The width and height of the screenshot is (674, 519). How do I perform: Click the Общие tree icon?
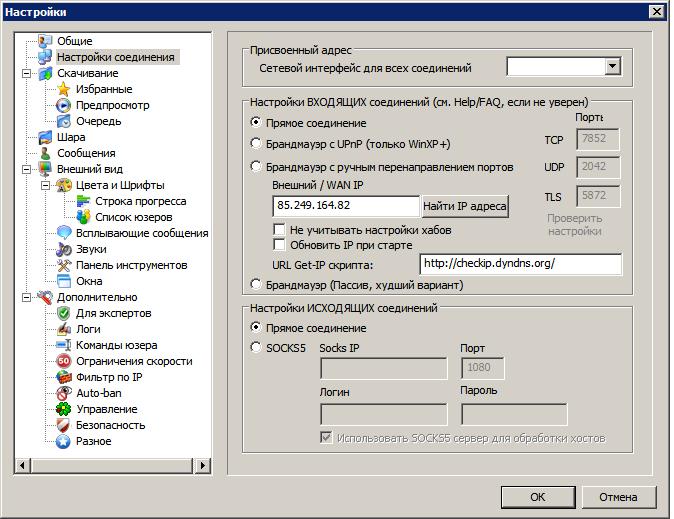(45, 41)
